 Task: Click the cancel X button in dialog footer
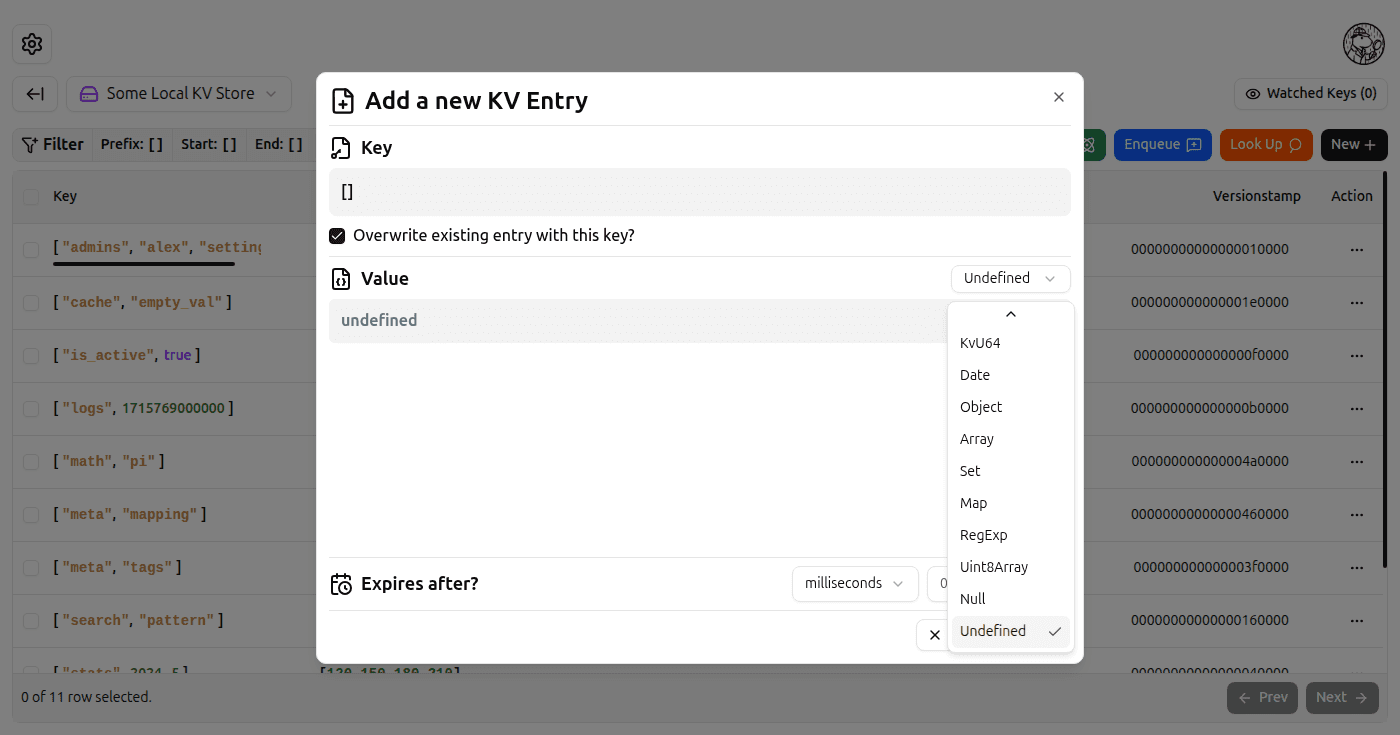933,635
